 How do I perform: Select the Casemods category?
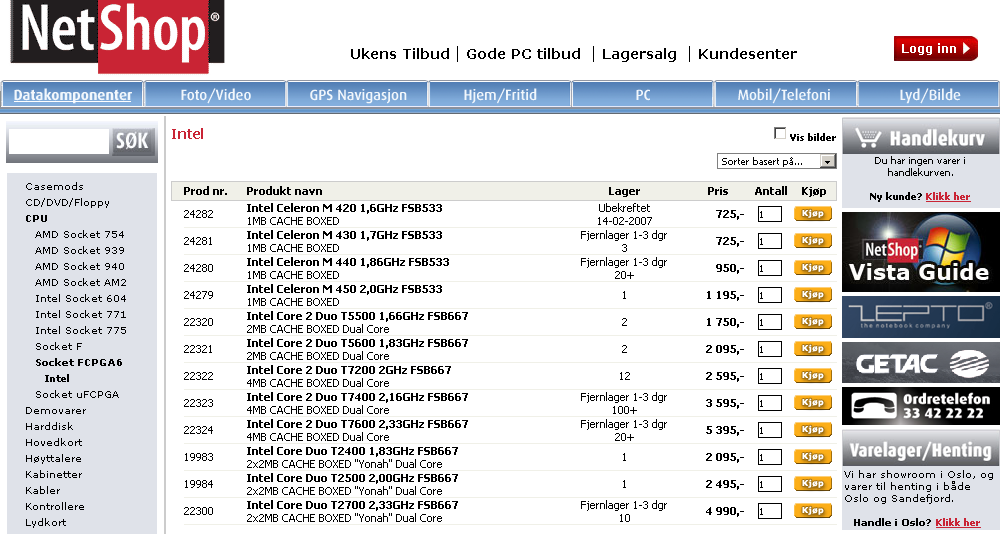(x=55, y=186)
